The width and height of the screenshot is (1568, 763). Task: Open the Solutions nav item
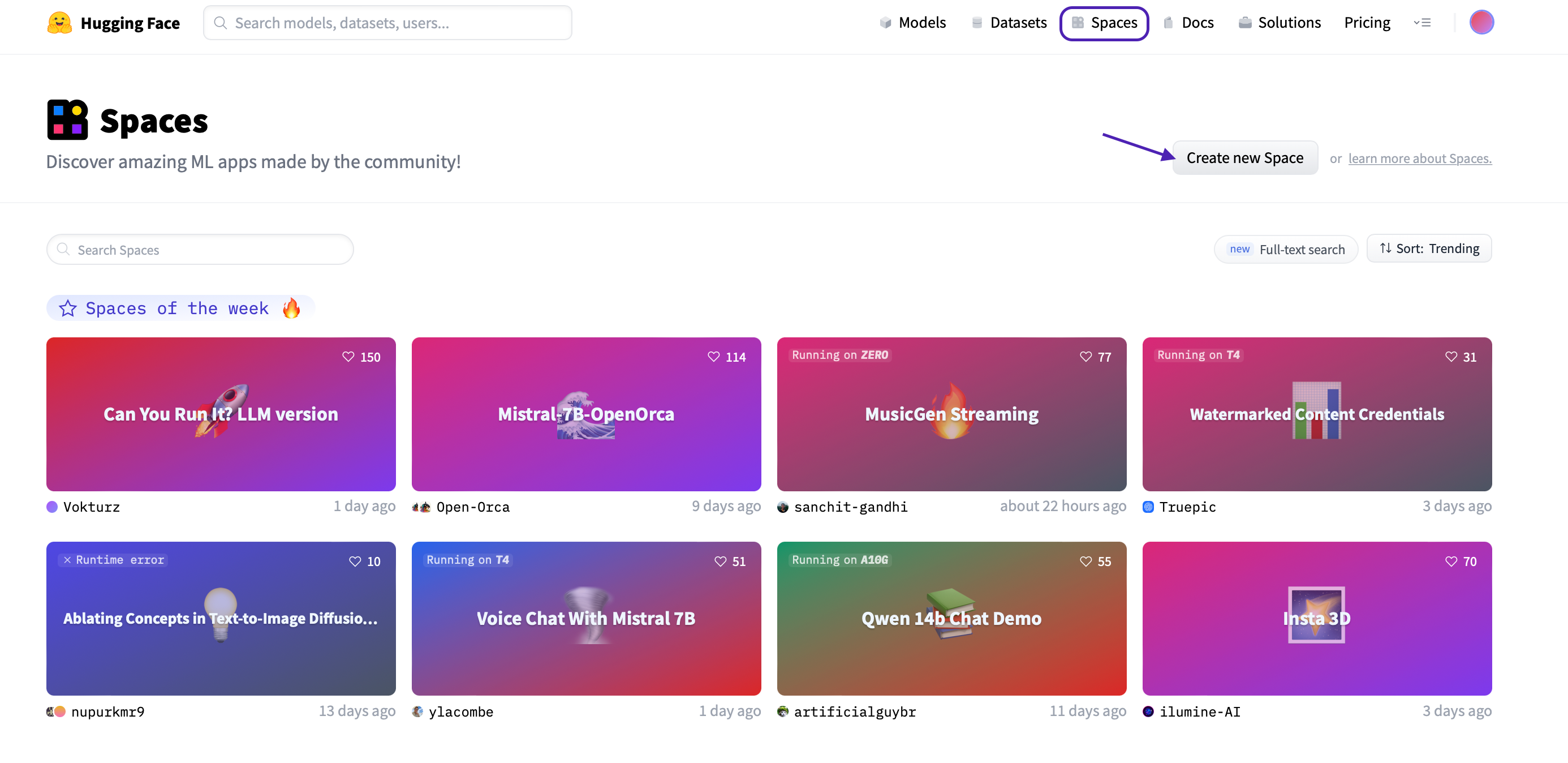tap(1280, 23)
